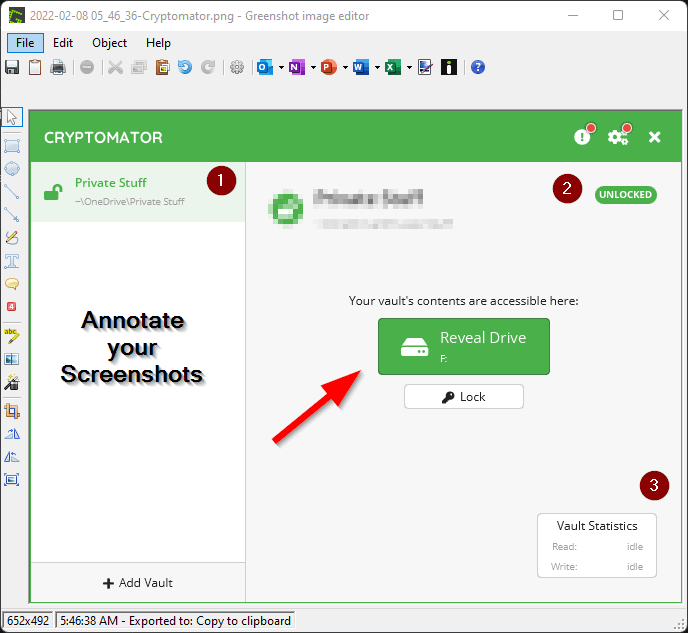Copy image to clipboard via toolbar icon
688x633 pixels.
[x=35, y=67]
